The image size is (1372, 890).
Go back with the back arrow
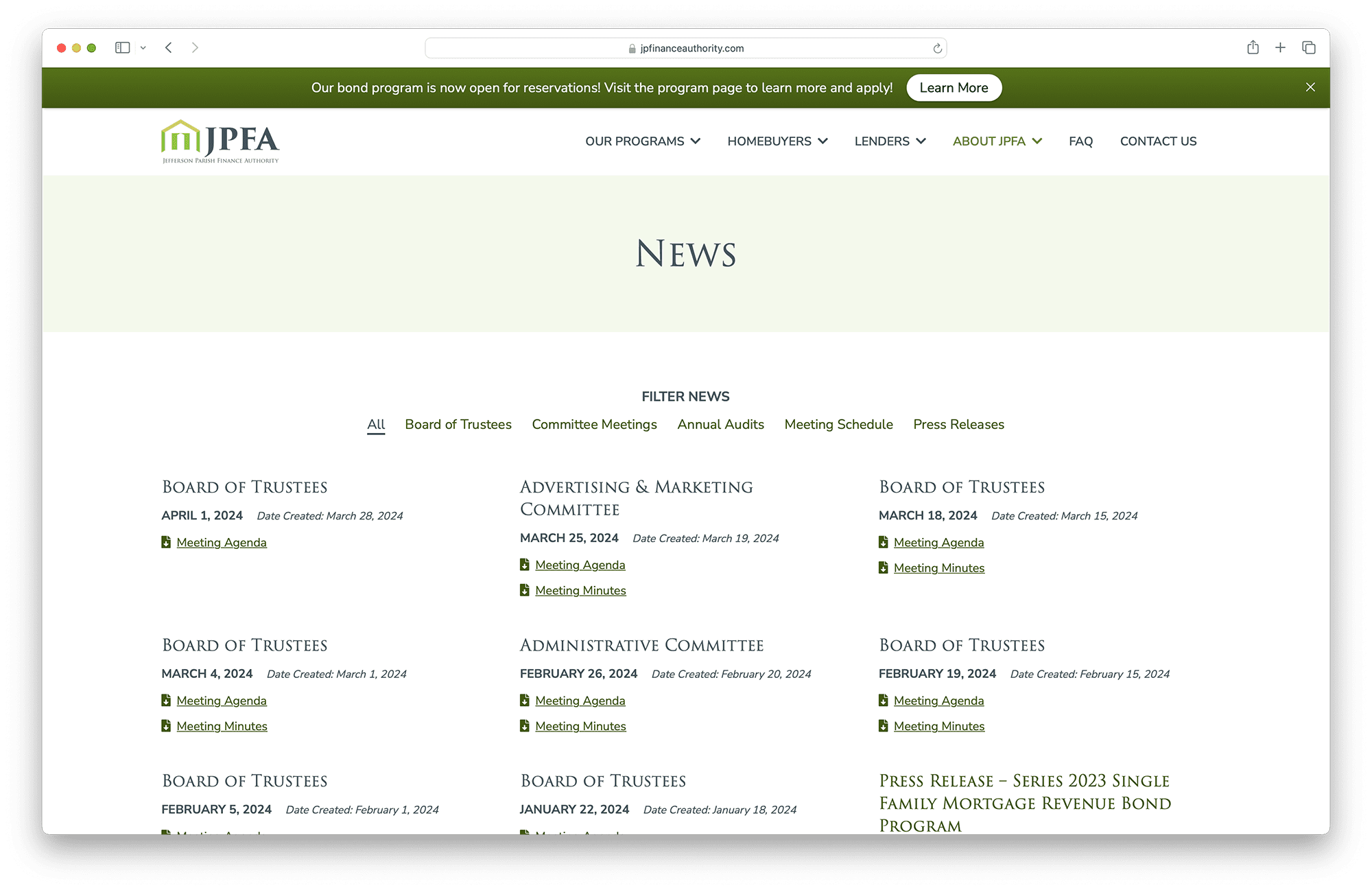pyautogui.click(x=168, y=47)
